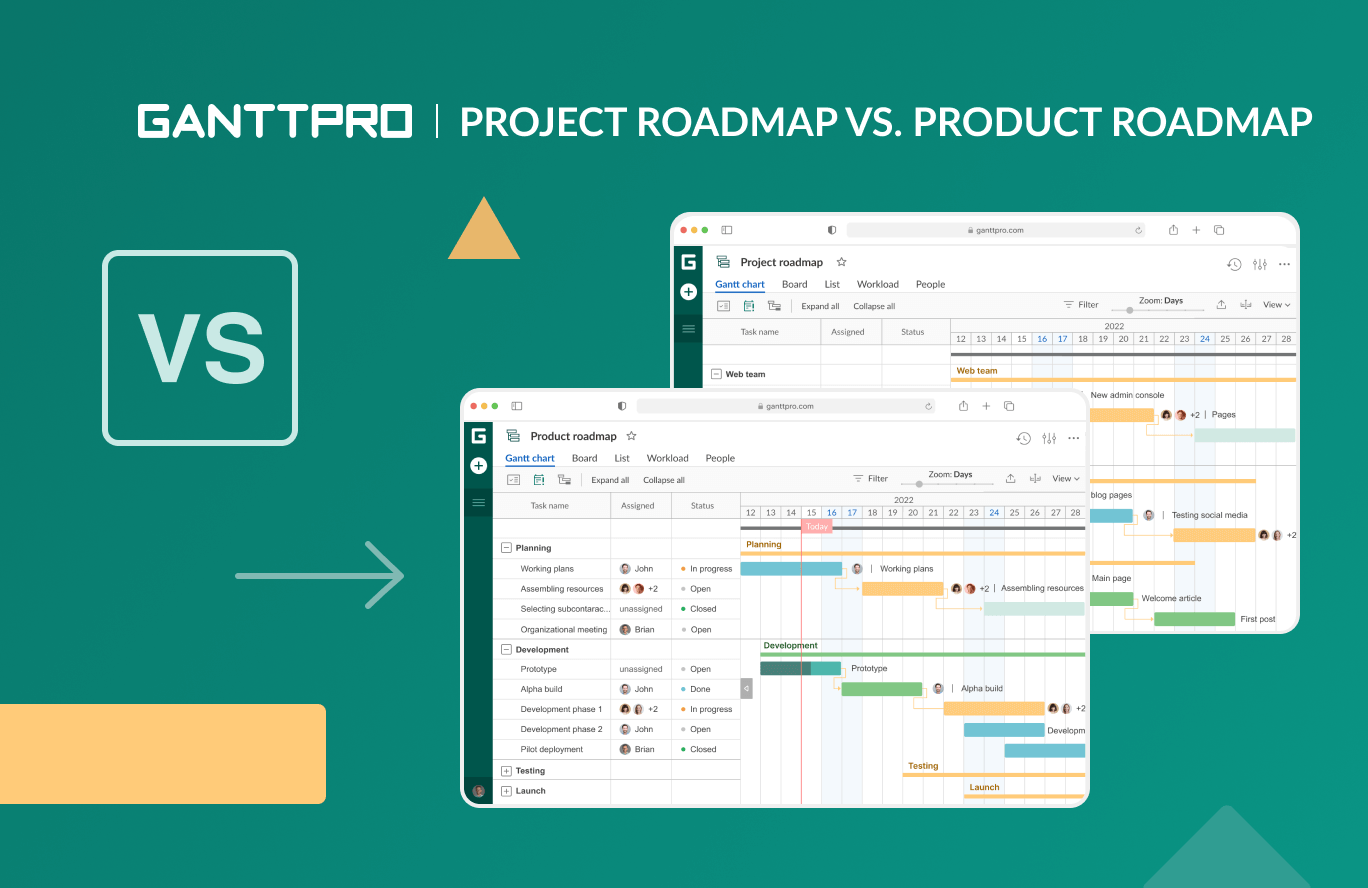Expand the Launch group

tap(506, 791)
